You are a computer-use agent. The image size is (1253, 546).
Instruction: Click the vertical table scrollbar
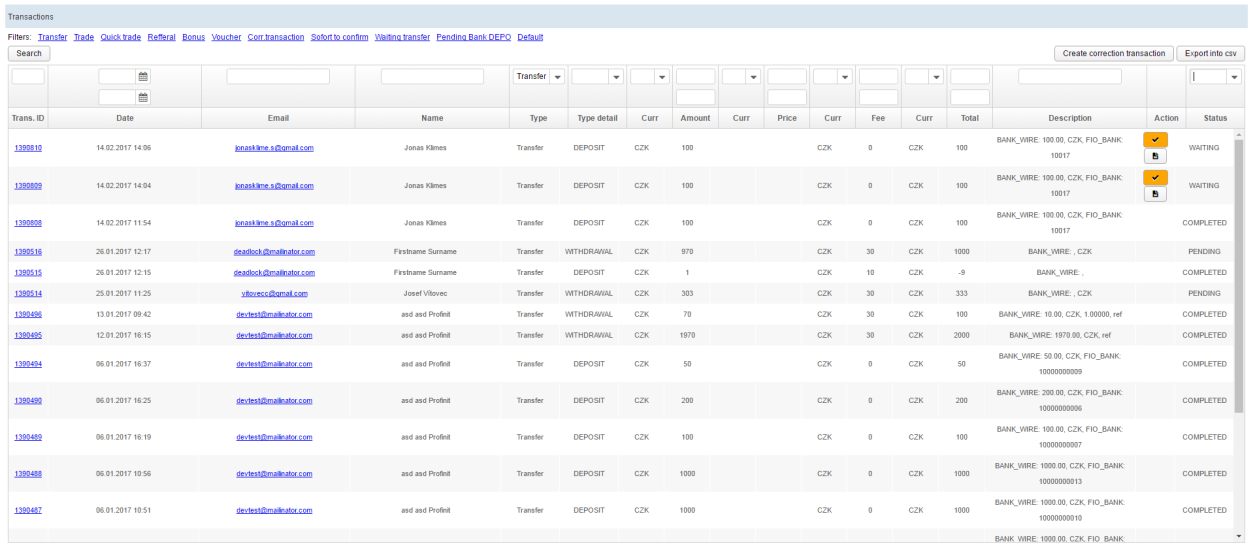click(1240, 276)
